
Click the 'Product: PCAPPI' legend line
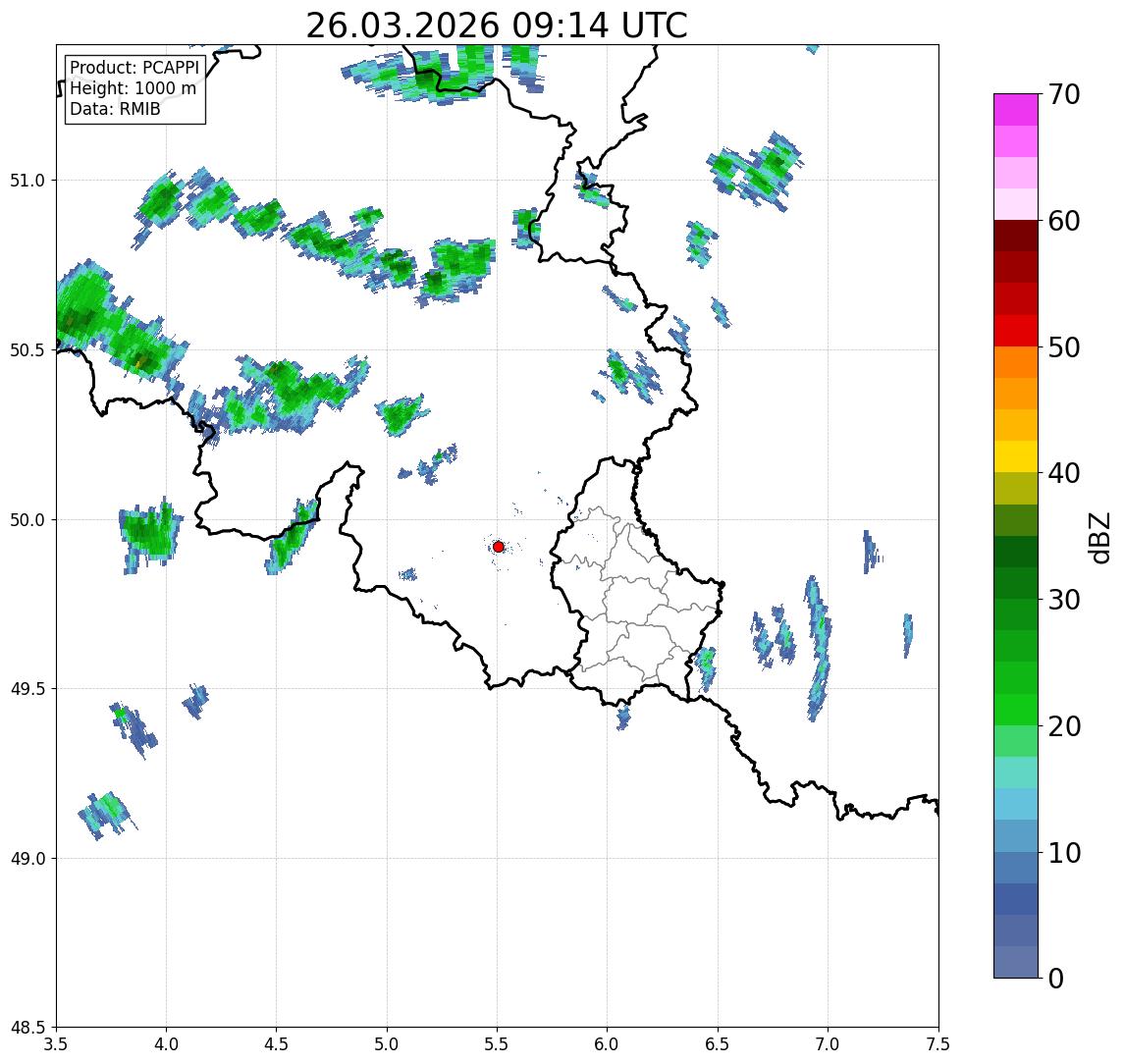pyautogui.click(x=134, y=68)
